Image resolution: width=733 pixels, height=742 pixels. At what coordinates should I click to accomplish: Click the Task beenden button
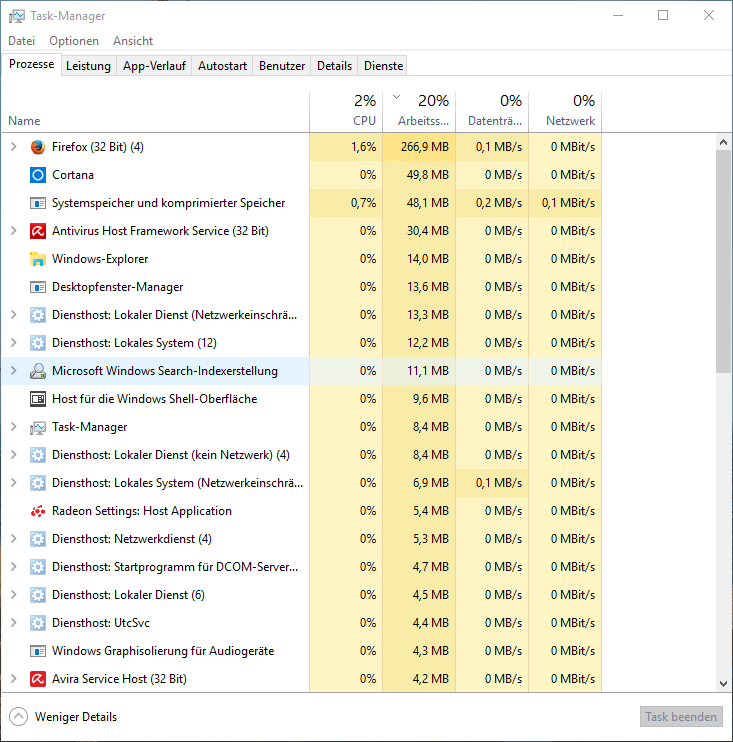click(x=681, y=717)
